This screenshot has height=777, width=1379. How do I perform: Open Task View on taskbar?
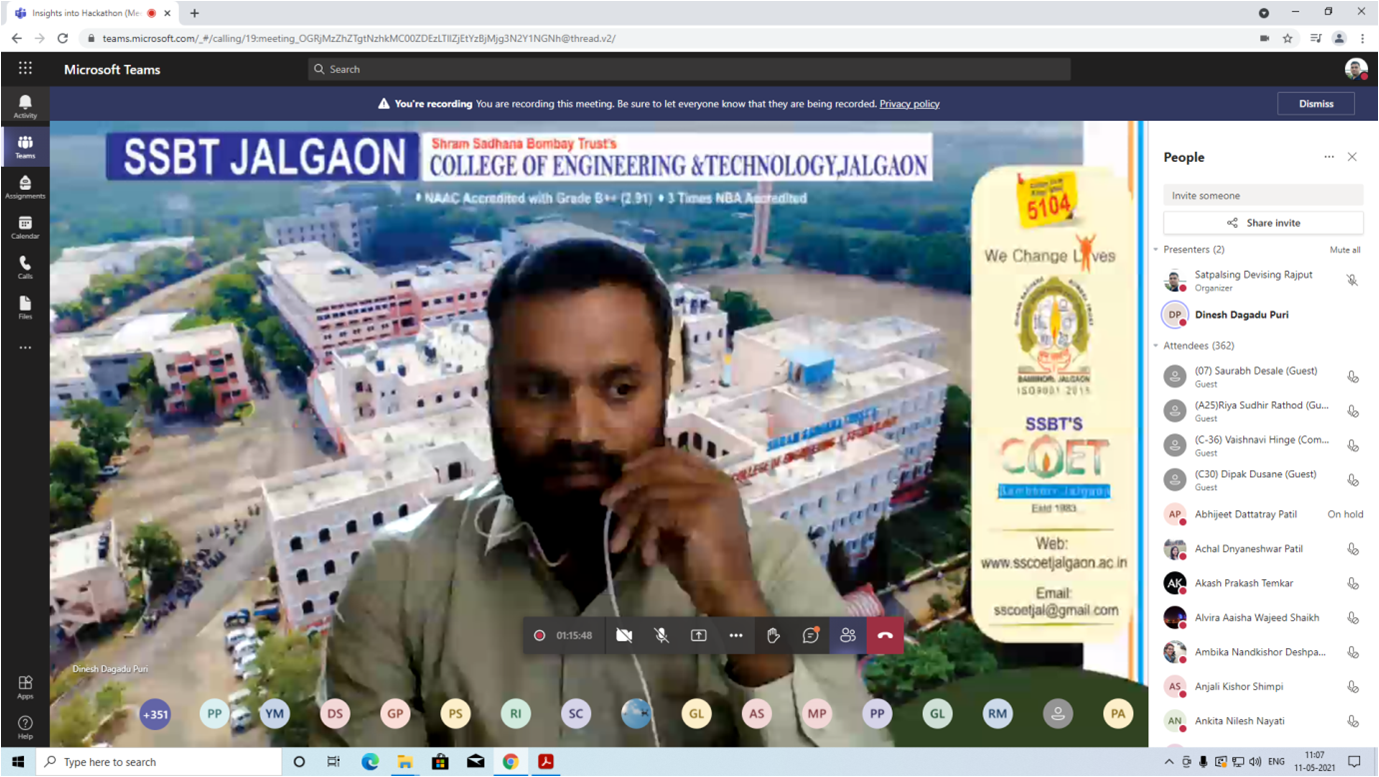pyautogui.click(x=333, y=762)
